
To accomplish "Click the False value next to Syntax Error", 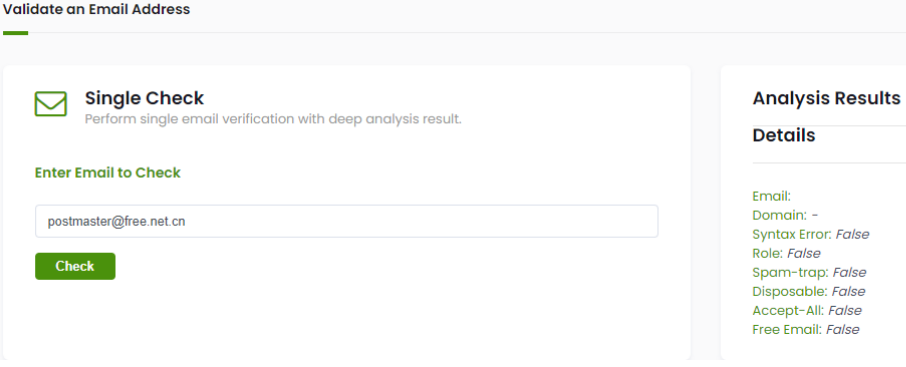I will [x=852, y=235].
